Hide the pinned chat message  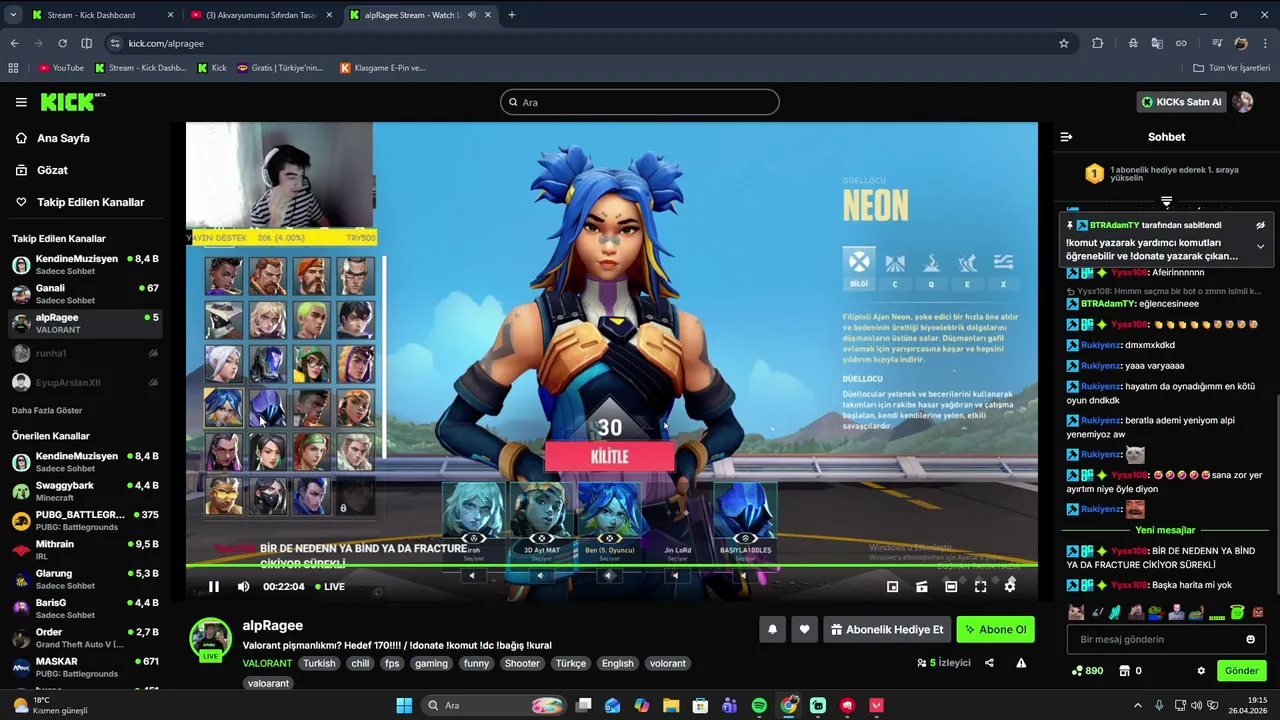pyautogui.click(x=1260, y=225)
